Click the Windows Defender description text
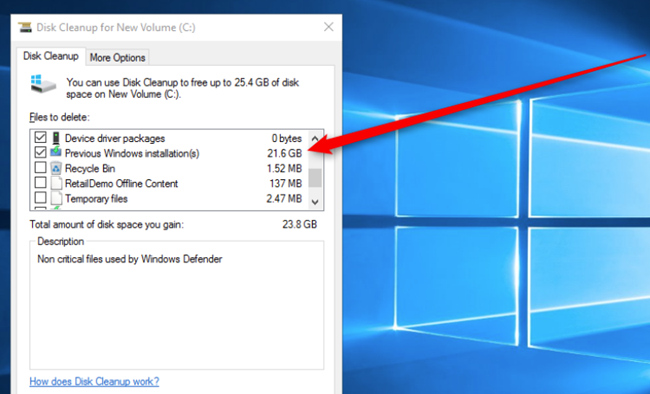 pyautogui.click(x=130, y=259)
